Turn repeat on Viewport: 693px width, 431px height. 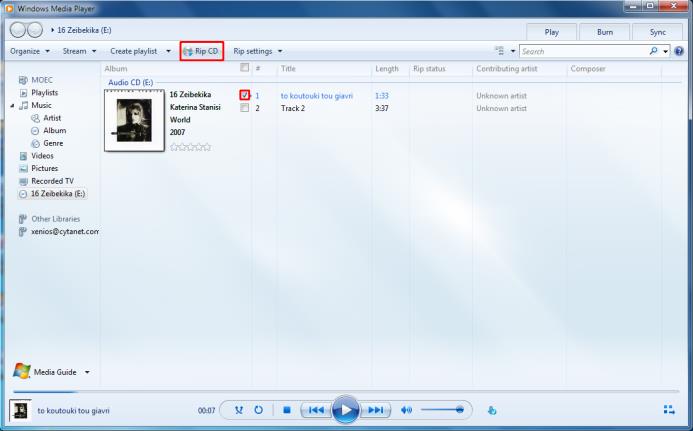(x=259, y=410)
